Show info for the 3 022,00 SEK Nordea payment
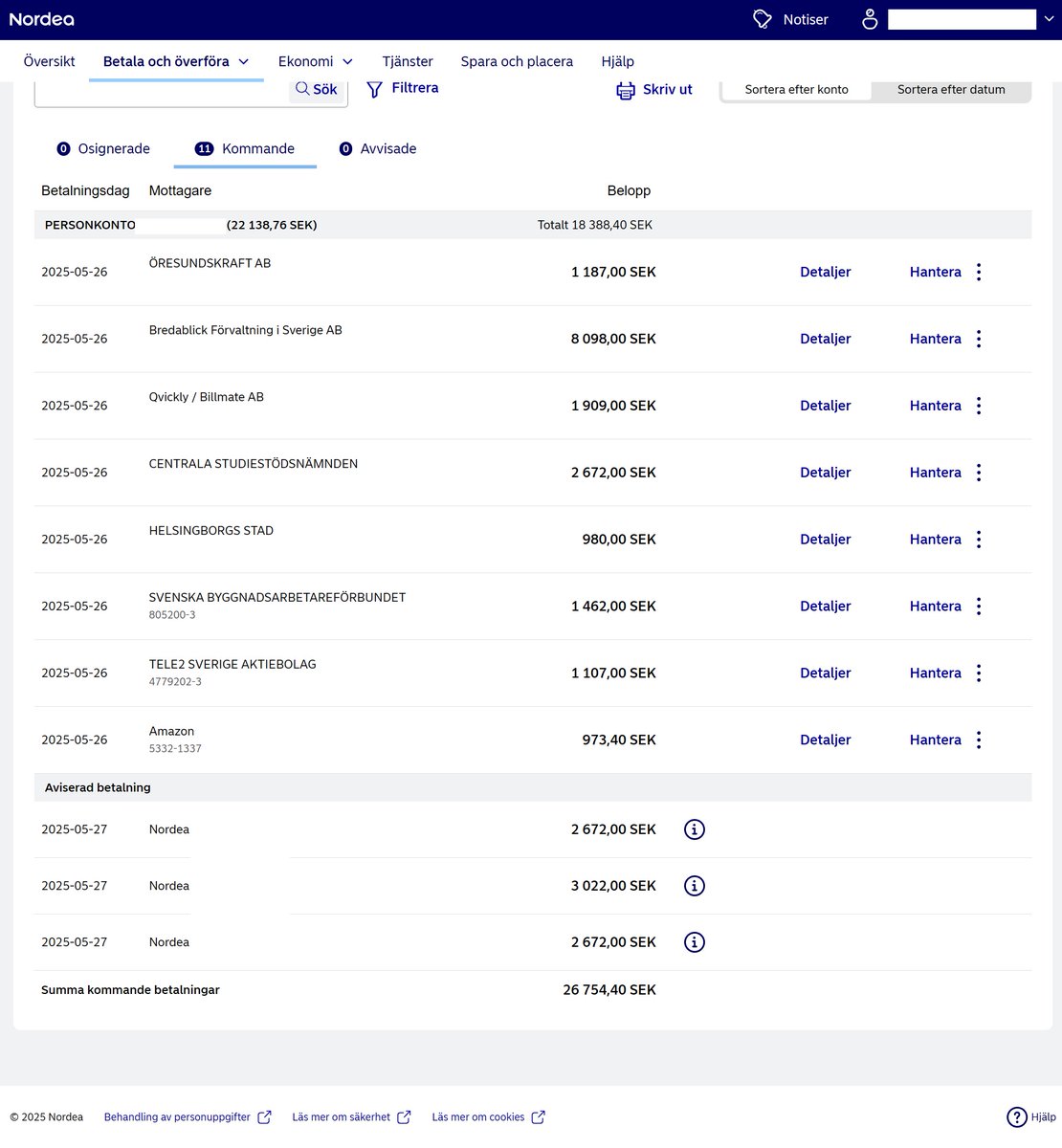The image size is (1062, 1148). coord(695,886)
